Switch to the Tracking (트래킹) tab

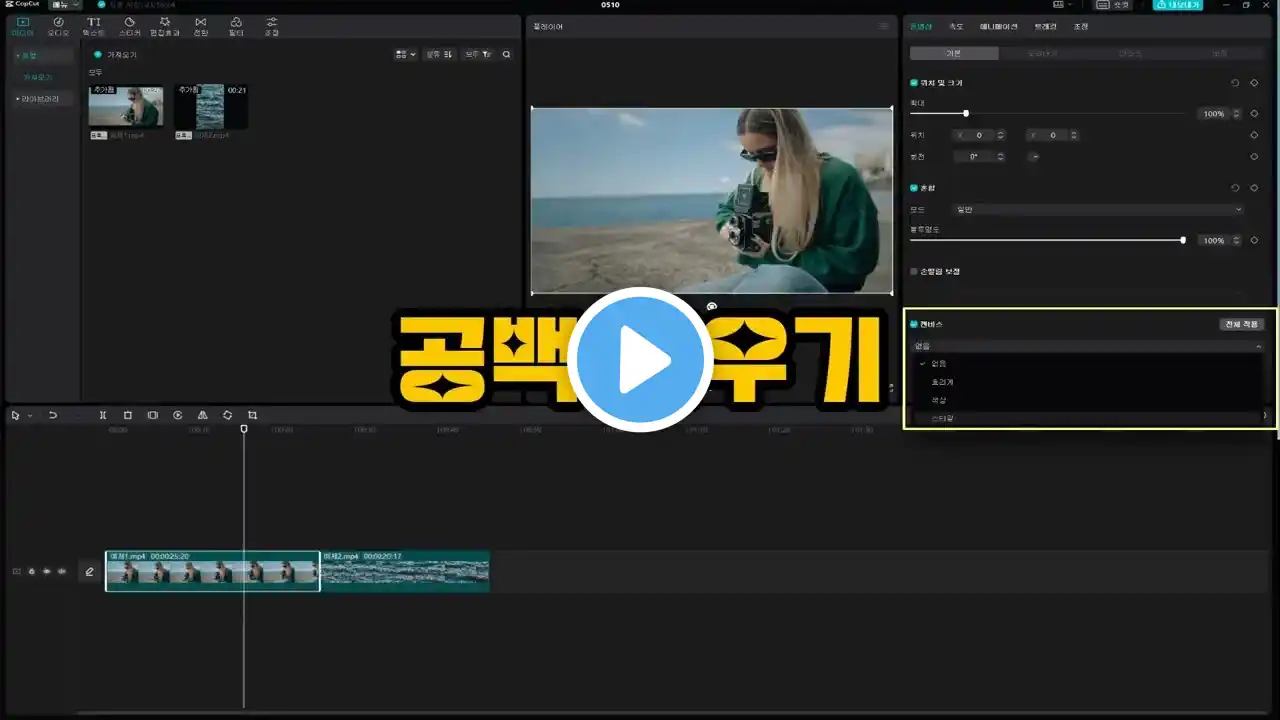(1045, 27)
